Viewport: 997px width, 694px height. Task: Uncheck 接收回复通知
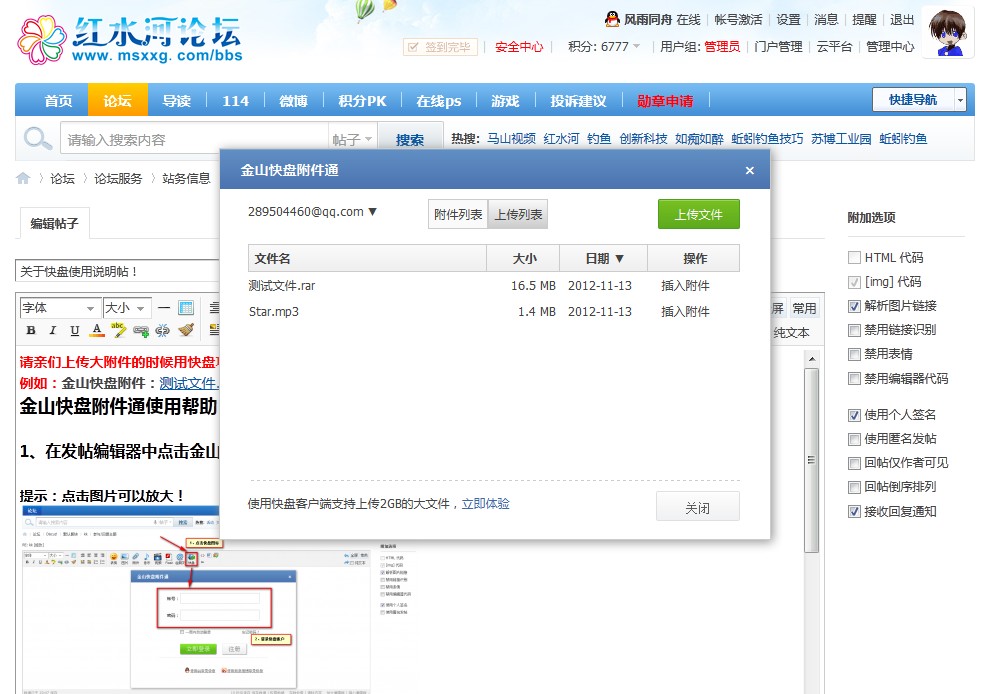pyautogui.click(x=855, y=511)
